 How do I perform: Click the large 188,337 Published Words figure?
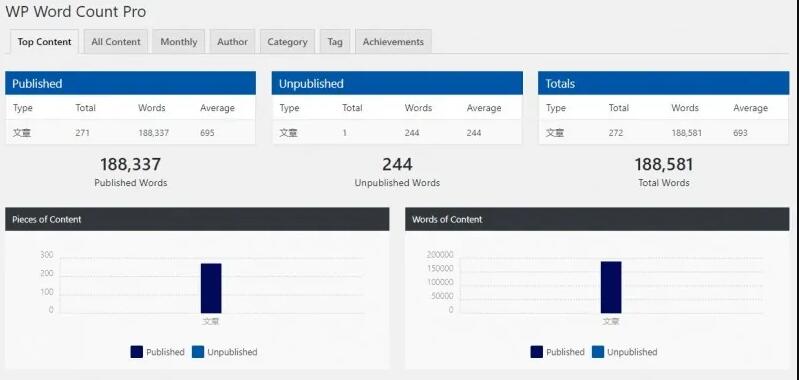pyautogui.click(x=130, y=165)
